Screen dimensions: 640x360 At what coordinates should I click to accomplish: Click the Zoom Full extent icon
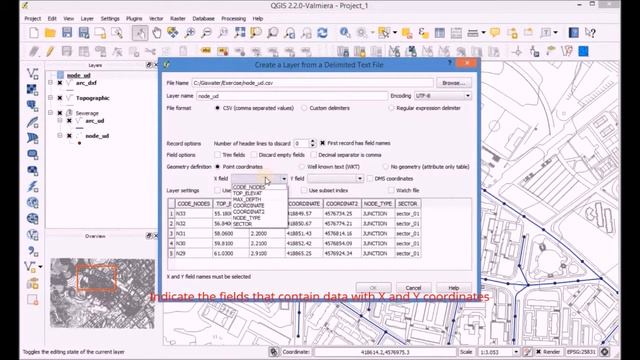[x=240, y=33]
